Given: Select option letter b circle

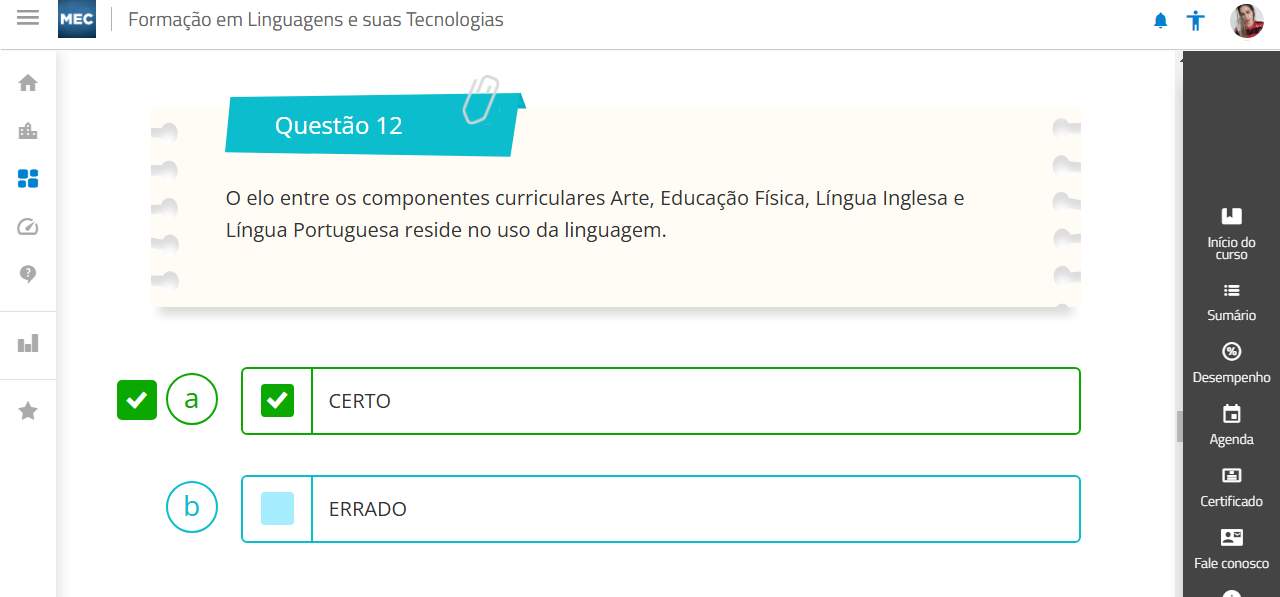Looking at the screenshot, I should [x=192, y=507].
